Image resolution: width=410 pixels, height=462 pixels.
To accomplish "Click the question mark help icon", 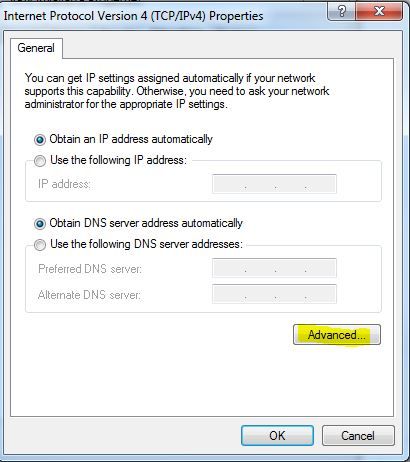I will pyautogui.click(x=342, y=11).
